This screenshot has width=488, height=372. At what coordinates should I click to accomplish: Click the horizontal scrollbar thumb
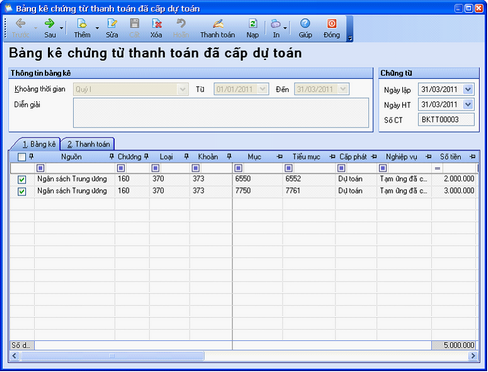tap(112, 356)
